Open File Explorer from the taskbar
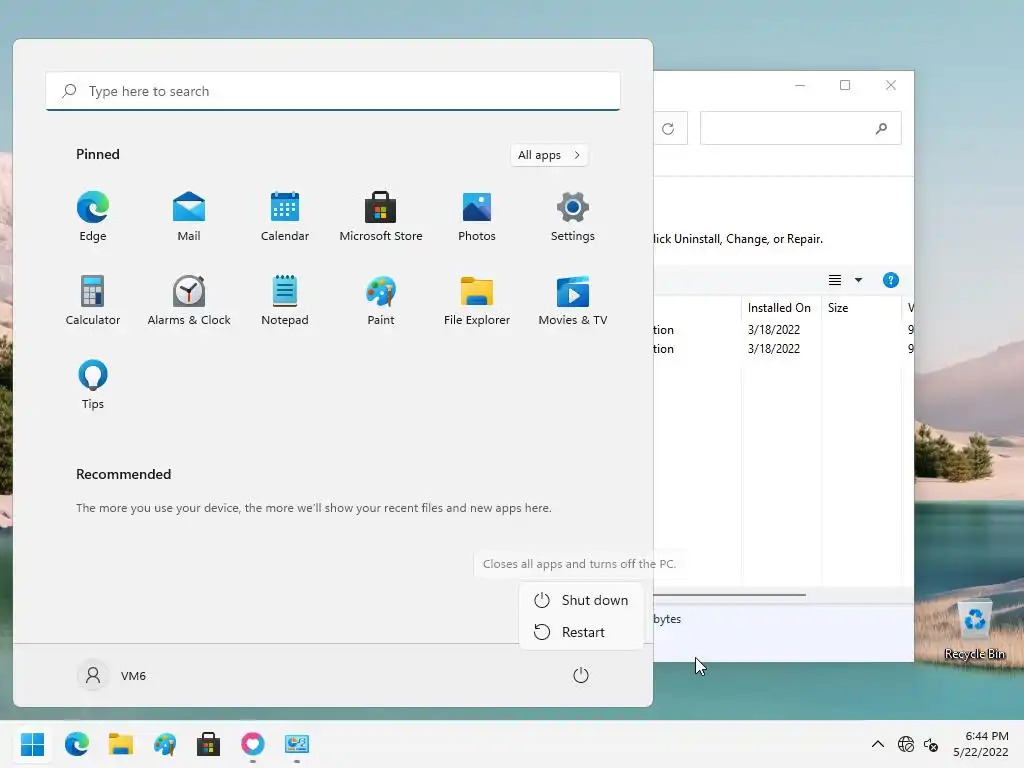This screenshot has height=768, width=1024. 121,744
